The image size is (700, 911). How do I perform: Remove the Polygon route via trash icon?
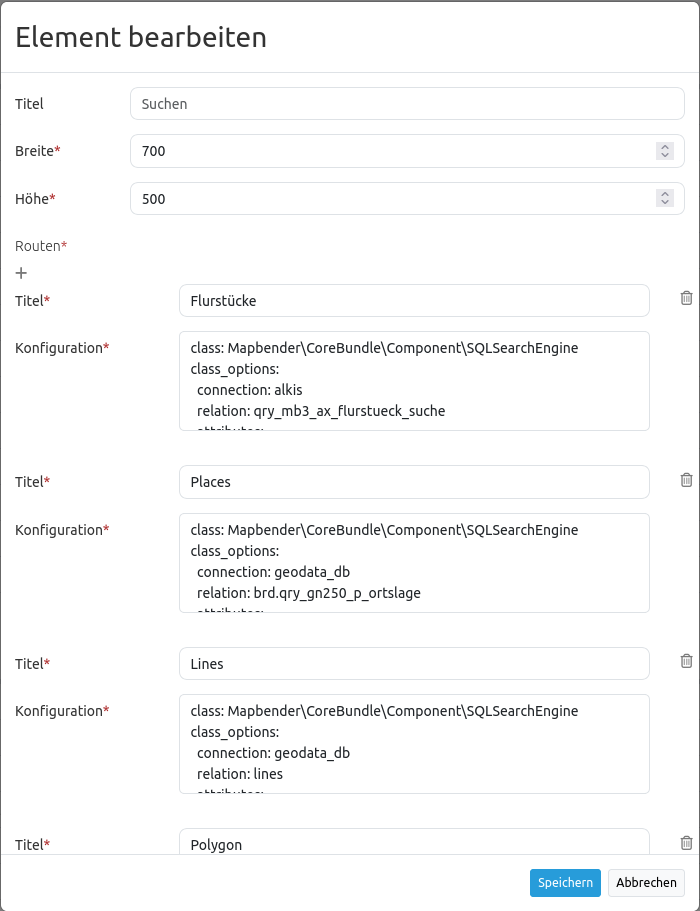pos(686,843)
